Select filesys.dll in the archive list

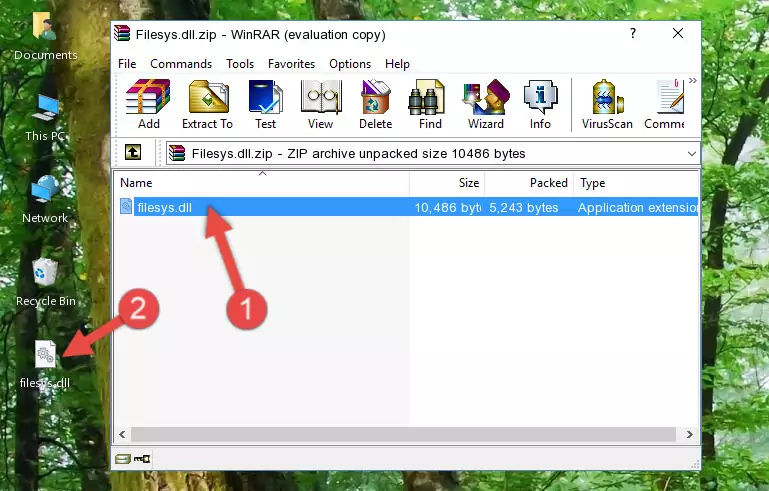pyautogui.click(x=407, y=207)
